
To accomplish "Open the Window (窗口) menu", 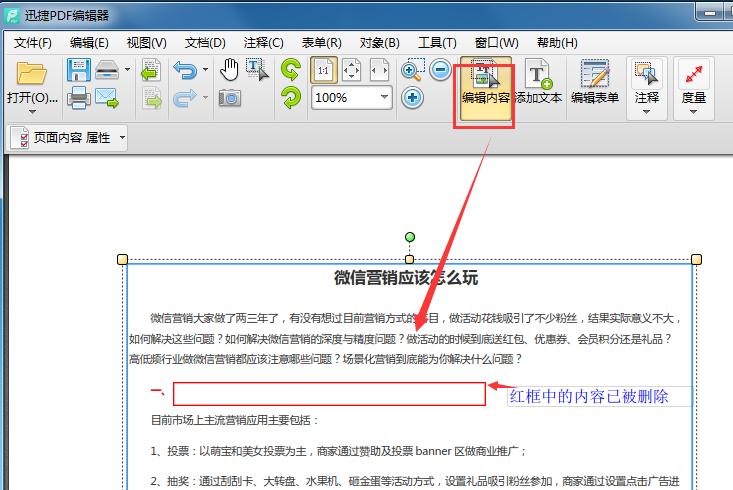I will 496,43.
